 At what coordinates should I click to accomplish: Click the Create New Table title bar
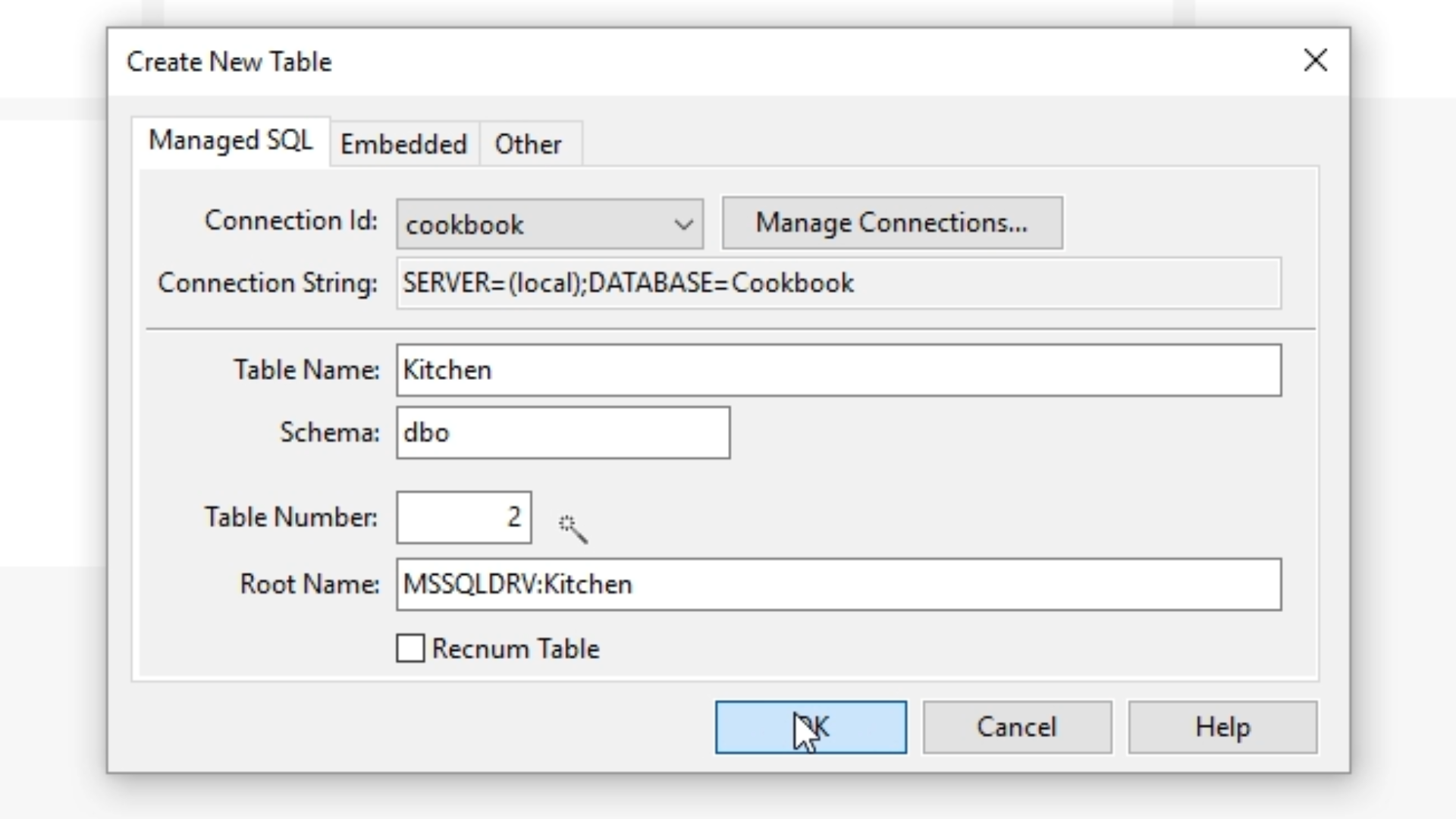682,61
